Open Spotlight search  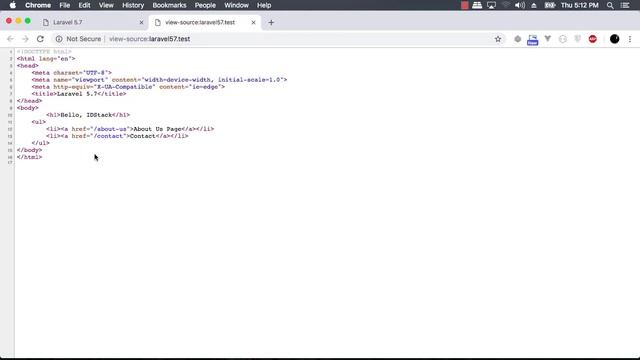610,5
